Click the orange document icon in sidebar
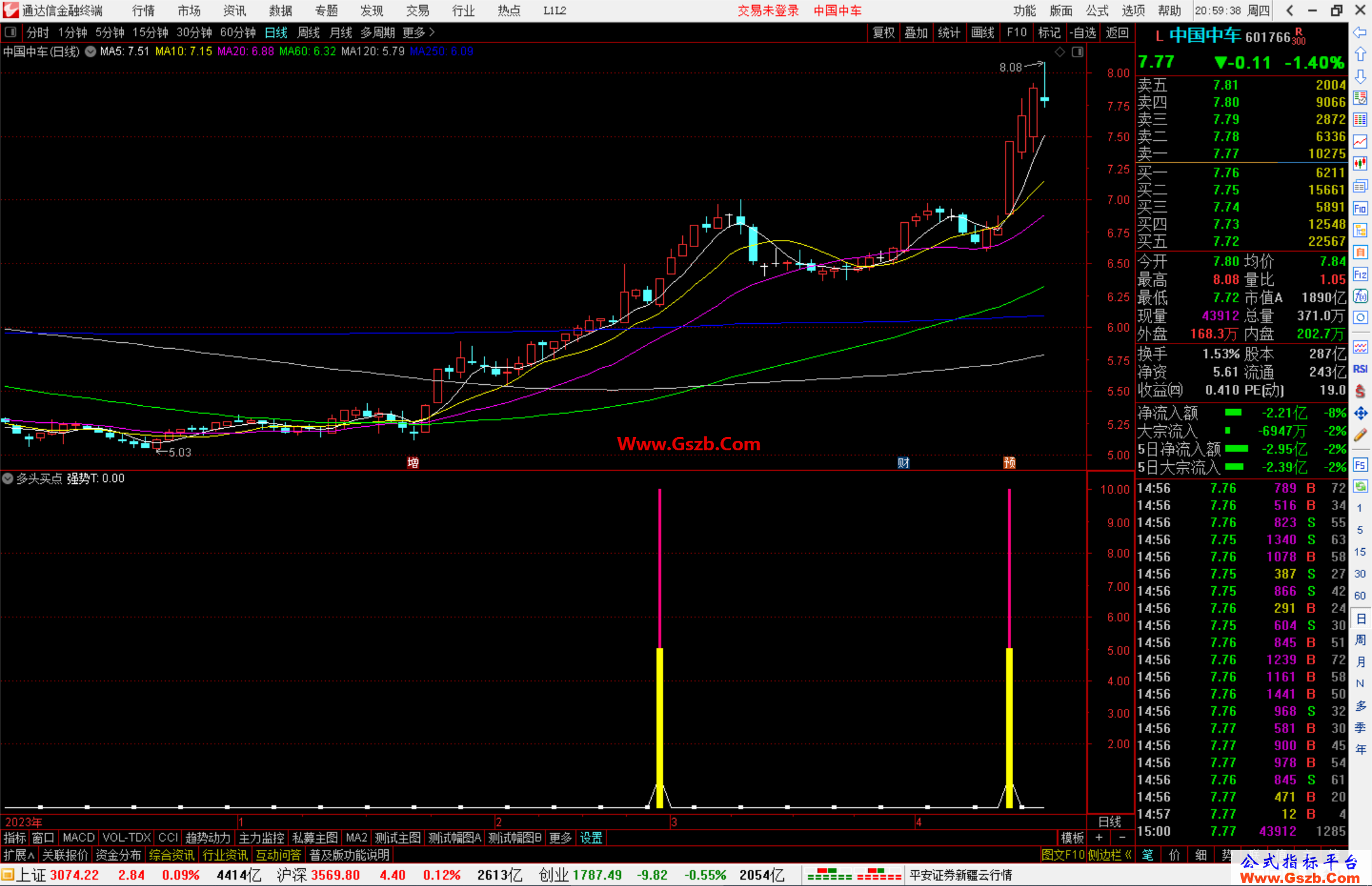 click(1360, 252)
